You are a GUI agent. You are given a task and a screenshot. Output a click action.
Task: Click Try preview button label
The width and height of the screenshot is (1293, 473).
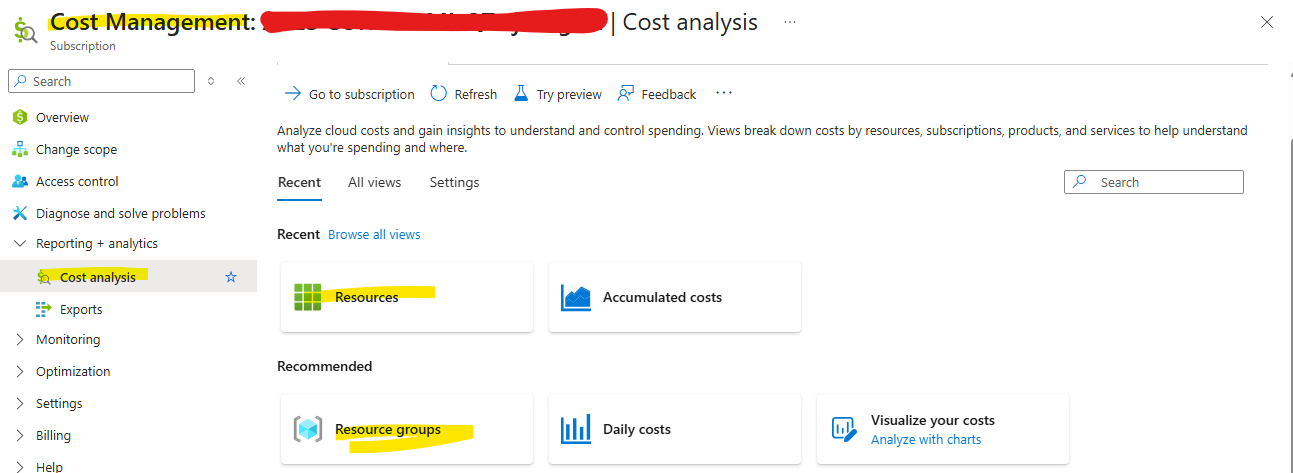(x=569, y=94)
